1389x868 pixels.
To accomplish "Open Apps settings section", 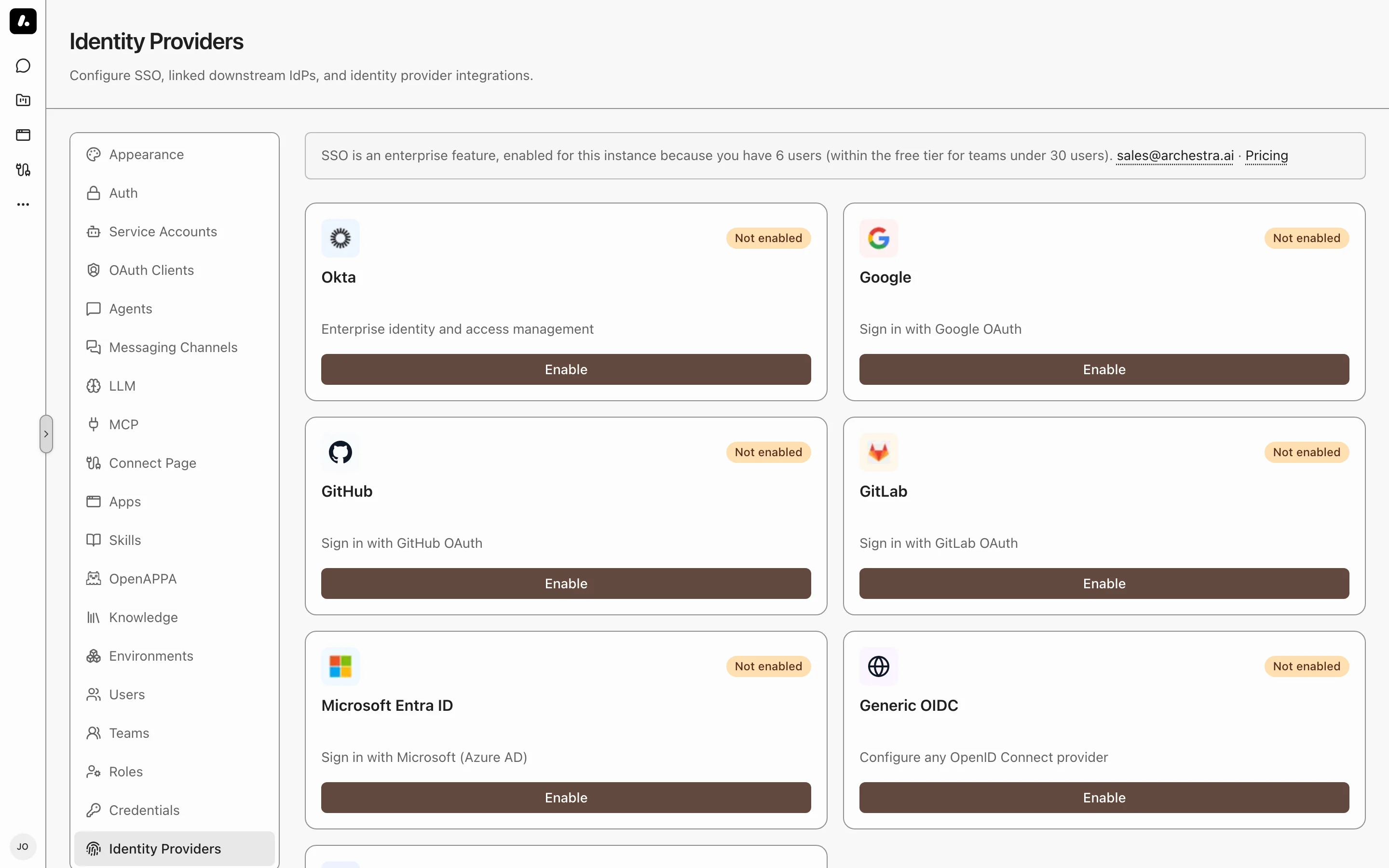I will [x=175, y=502].
